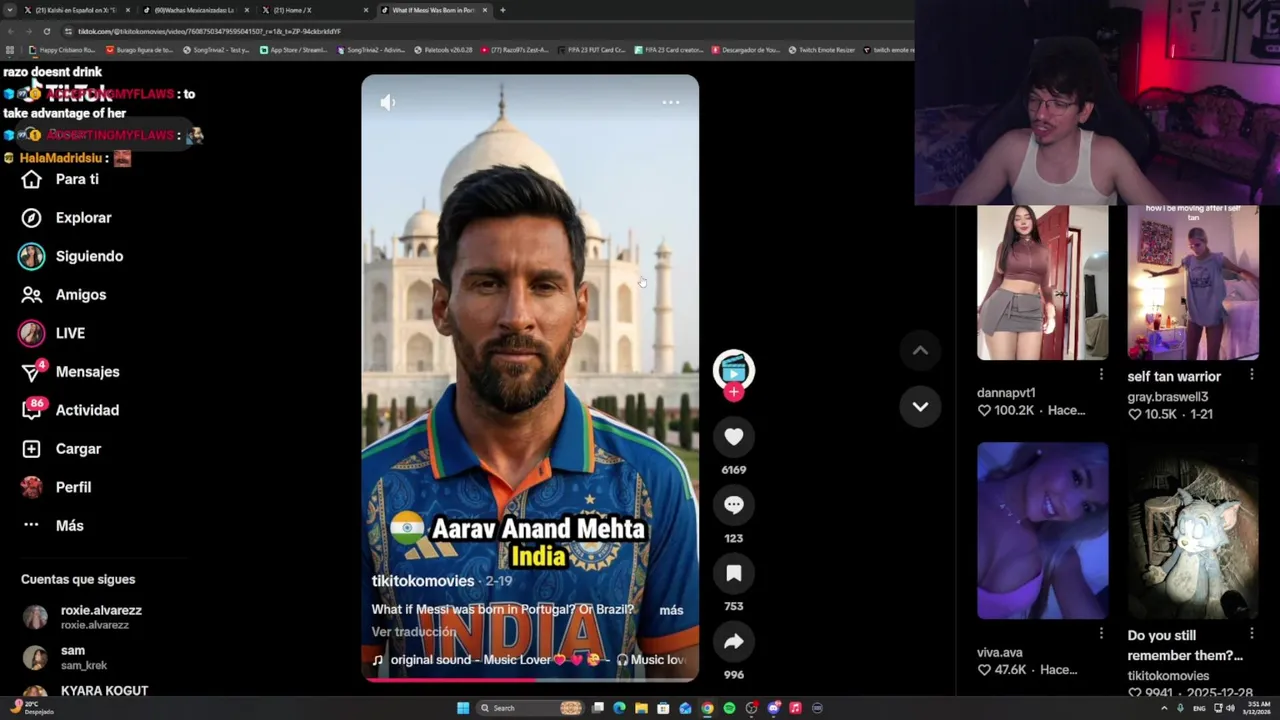This screenshot has width=1280, height=720.
Task: Open options menu for dannapvt1 video
Action: click(x=1101, y=374)
